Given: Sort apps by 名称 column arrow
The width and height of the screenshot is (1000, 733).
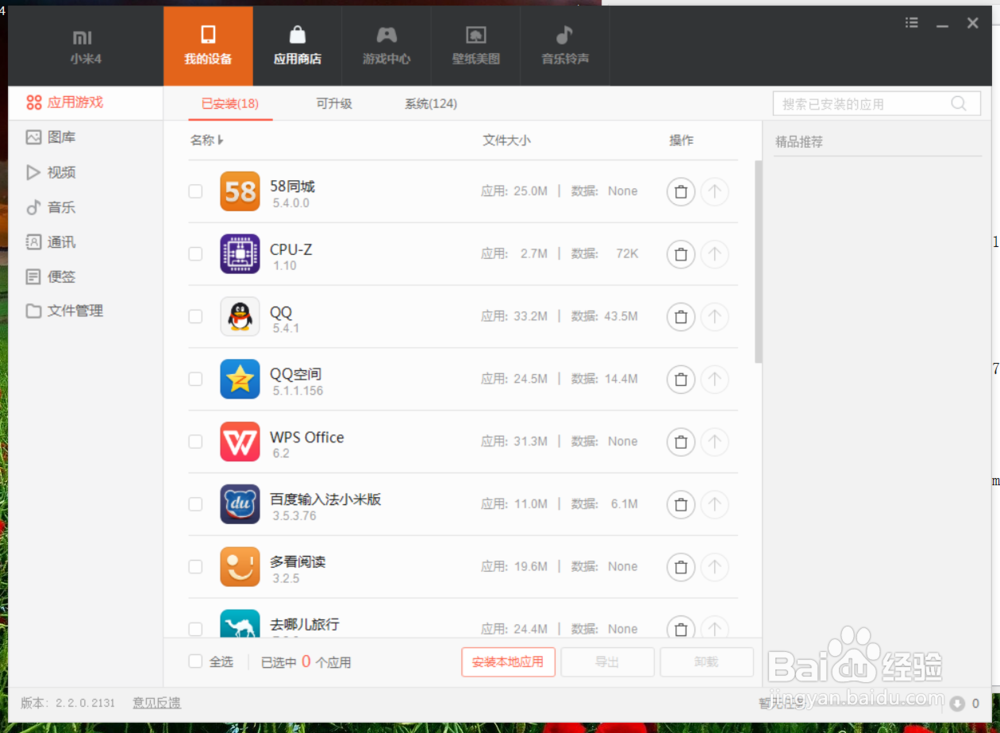Looking at the screenshot, I should pyautogui.click(x=220, y=140).
